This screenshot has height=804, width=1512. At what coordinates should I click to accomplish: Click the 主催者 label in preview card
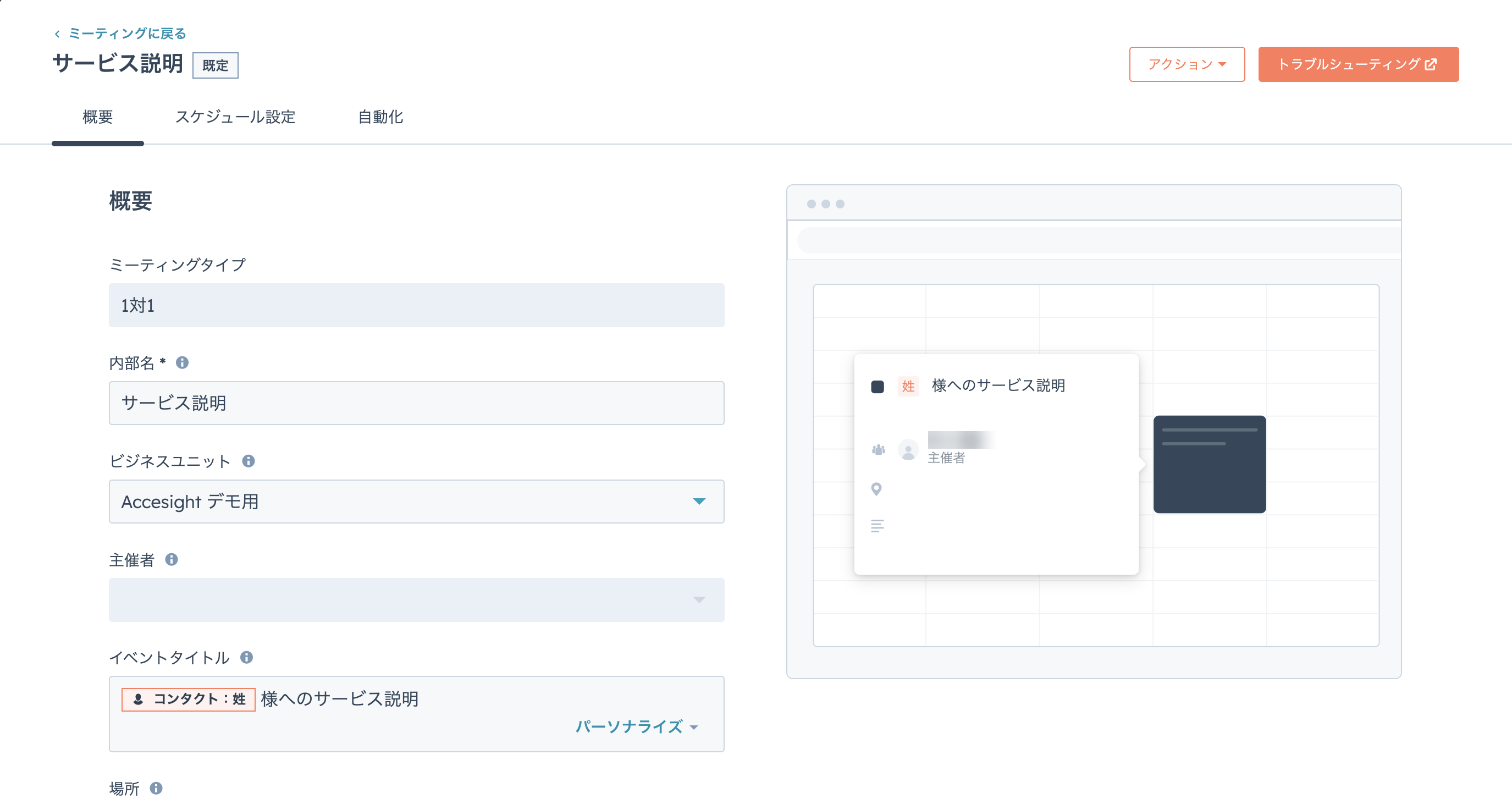coord(946,458)
